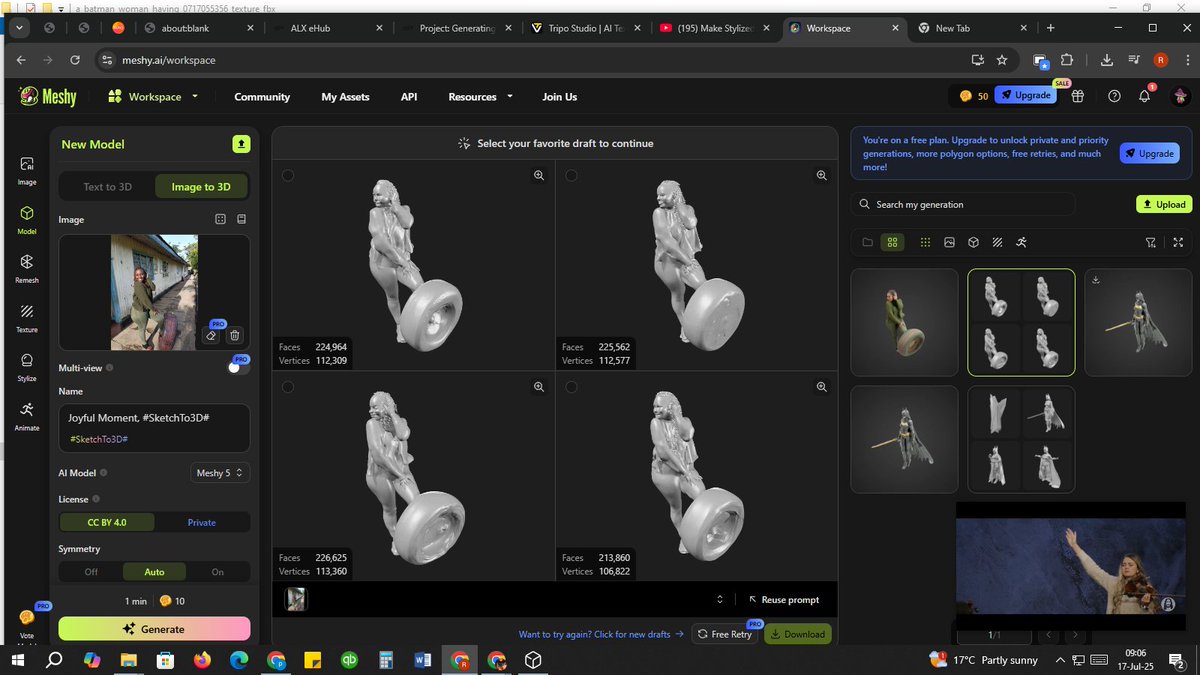This screenshot has height=675, width=1200.
Task: Switch to the Text to 3D tab
Action: [x=107, y=187]
